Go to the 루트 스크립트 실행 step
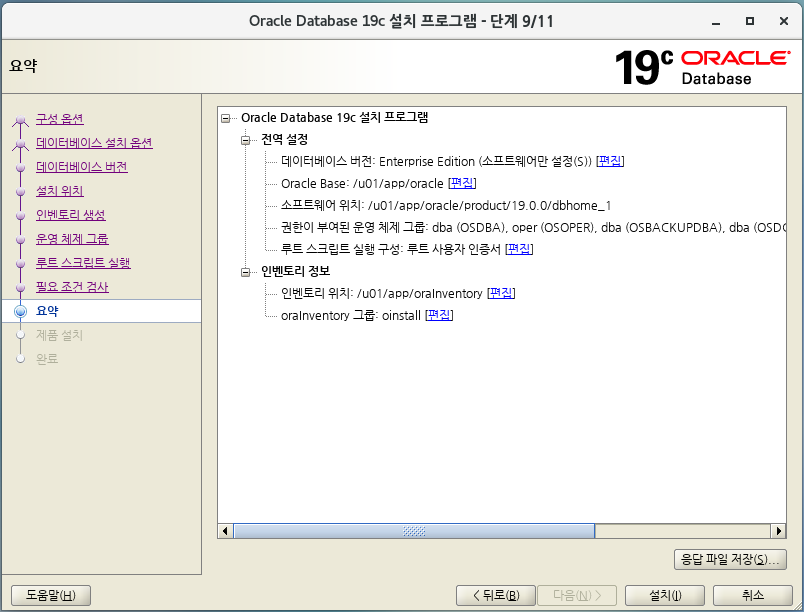 [83, 263]
